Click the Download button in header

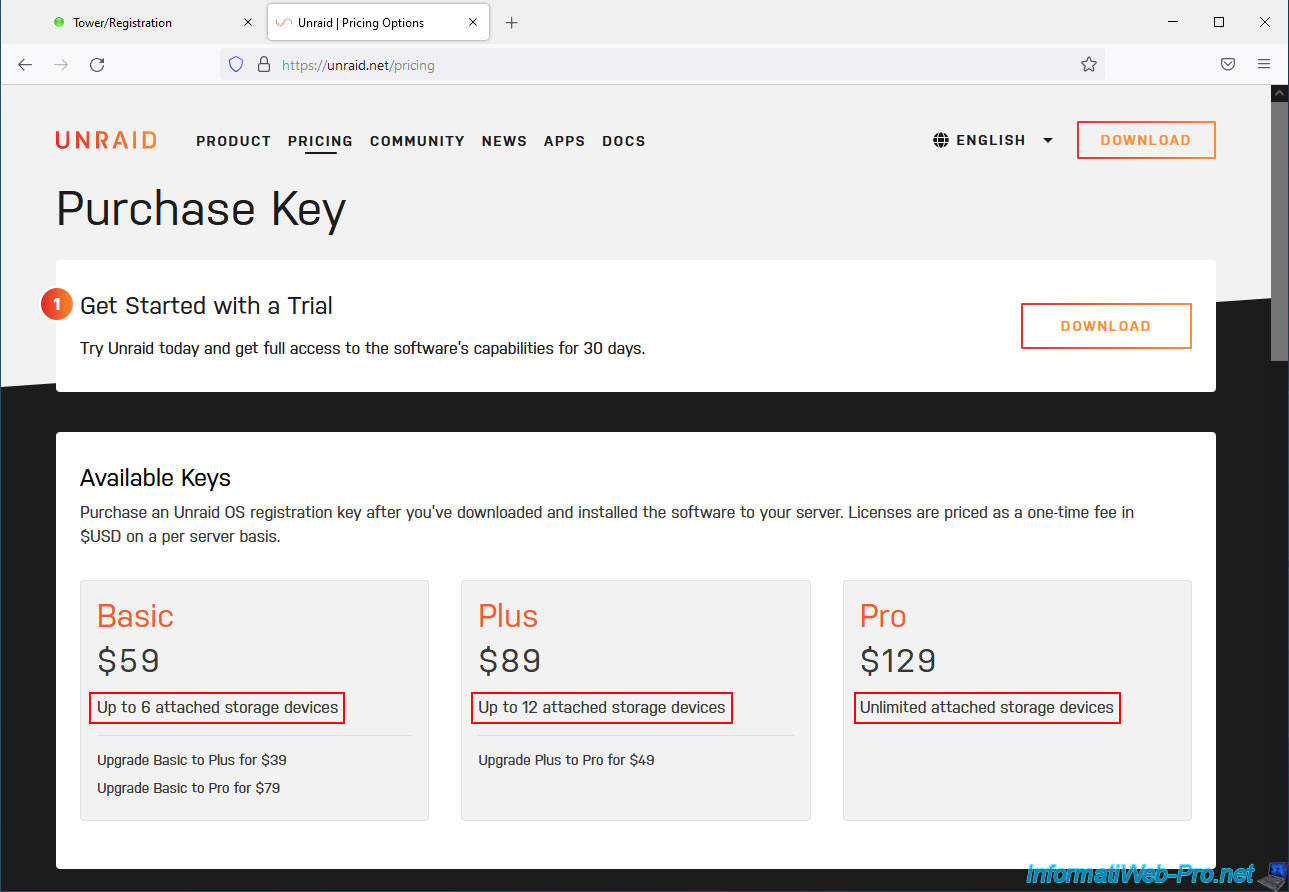coord(1145,141)
